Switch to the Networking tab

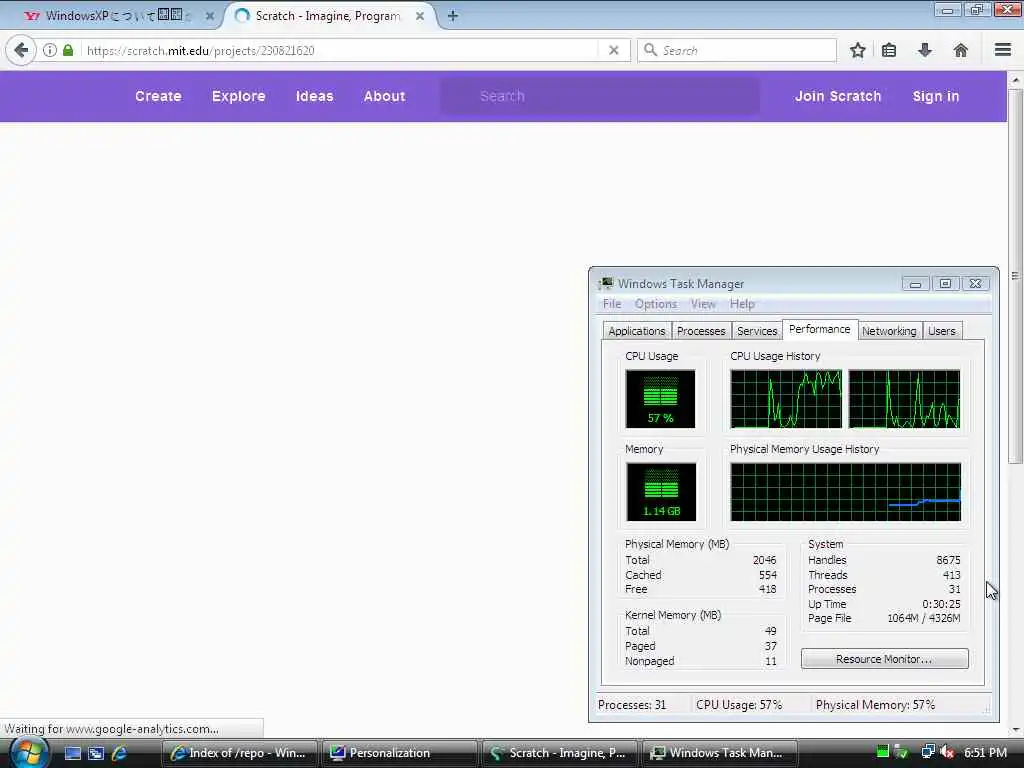pos(889,331)
